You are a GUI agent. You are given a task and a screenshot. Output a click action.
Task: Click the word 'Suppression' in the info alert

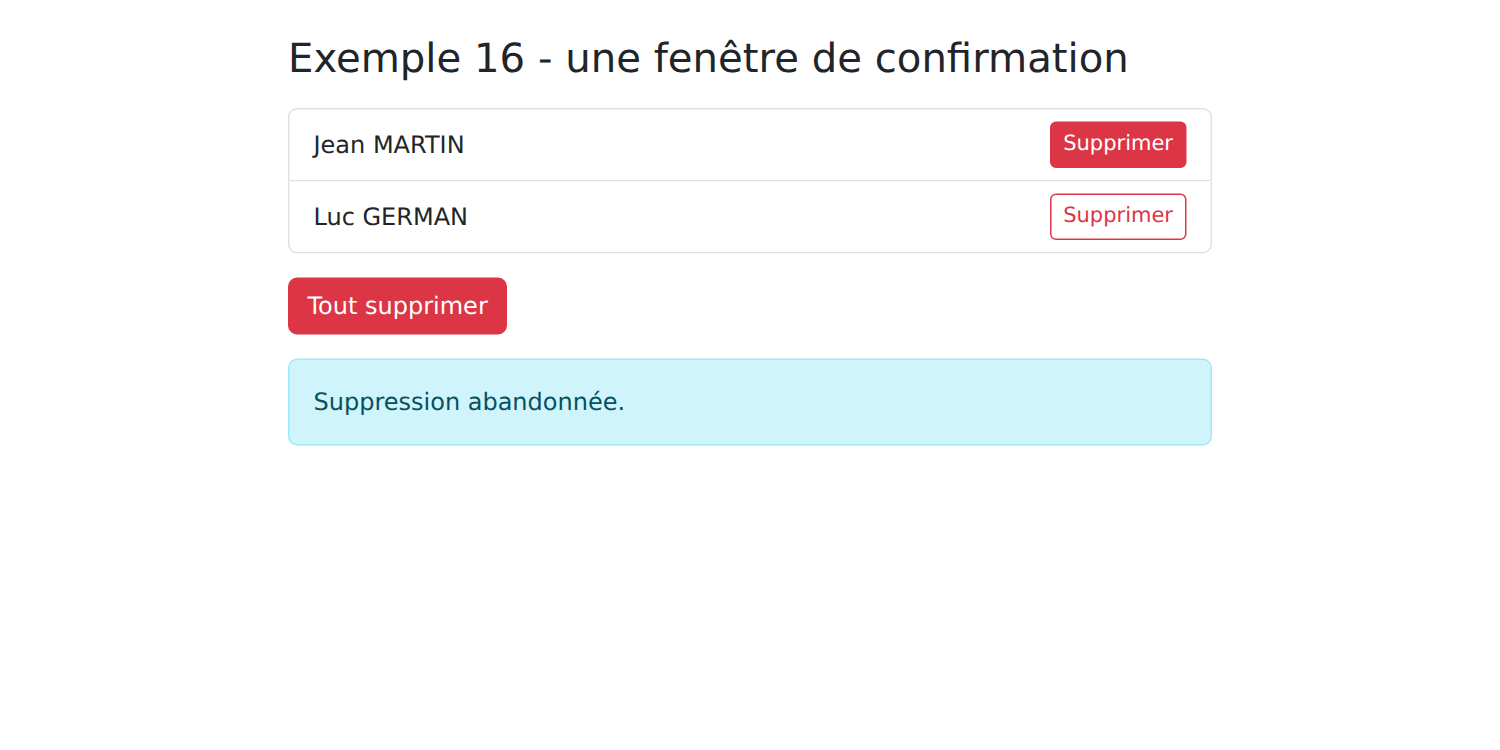(386, 402)
